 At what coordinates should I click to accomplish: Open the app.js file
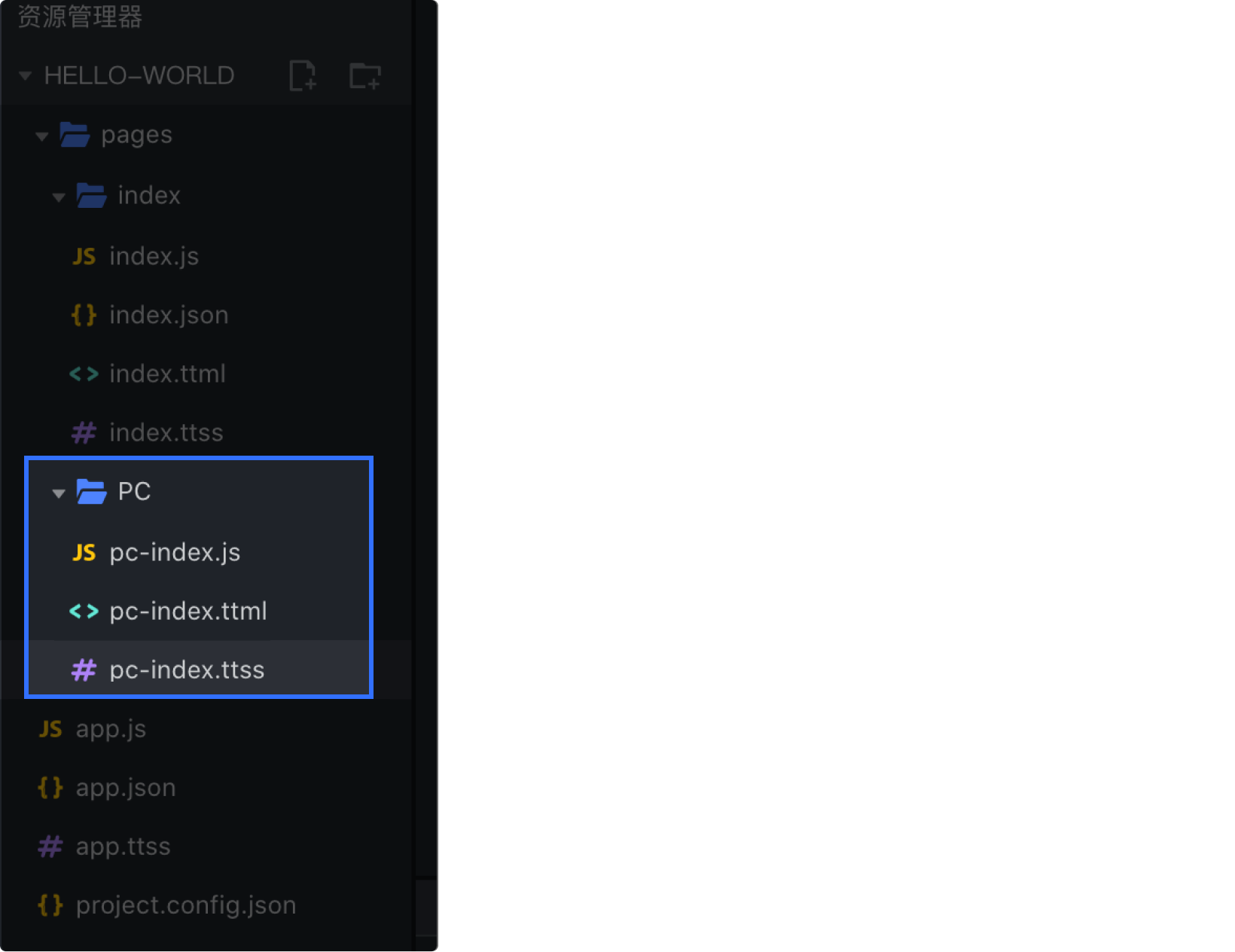(x=111, y=728)
